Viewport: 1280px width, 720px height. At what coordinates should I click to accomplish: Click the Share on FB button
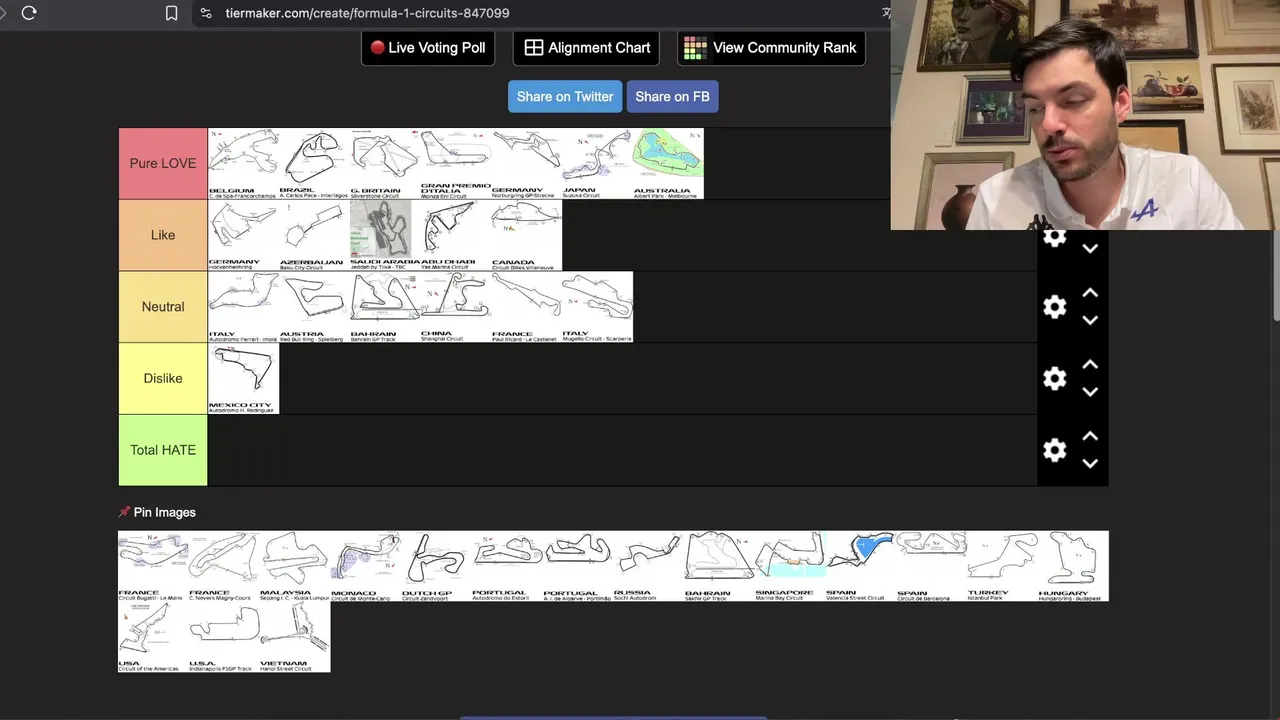672,96
